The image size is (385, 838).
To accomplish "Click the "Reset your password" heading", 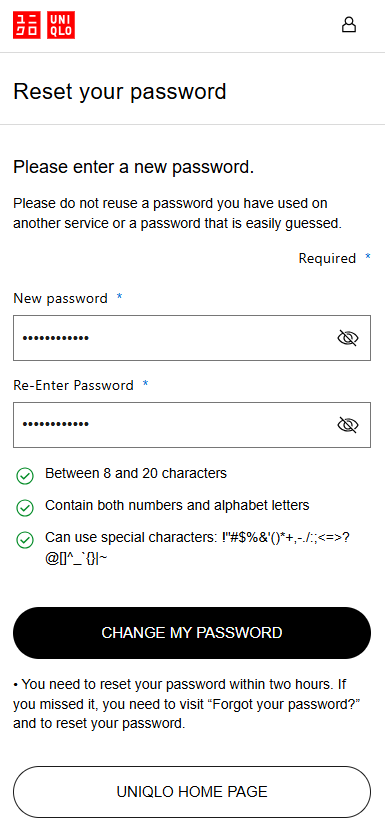I will (120, 92).
